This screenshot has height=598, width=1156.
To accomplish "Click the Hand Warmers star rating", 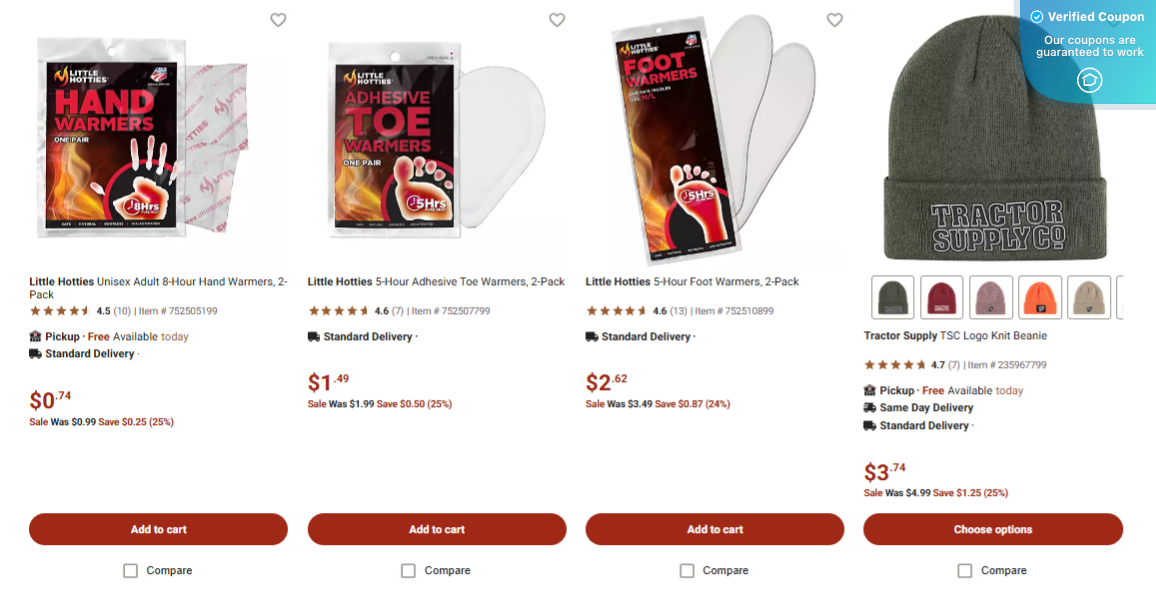I will [60, 311].
